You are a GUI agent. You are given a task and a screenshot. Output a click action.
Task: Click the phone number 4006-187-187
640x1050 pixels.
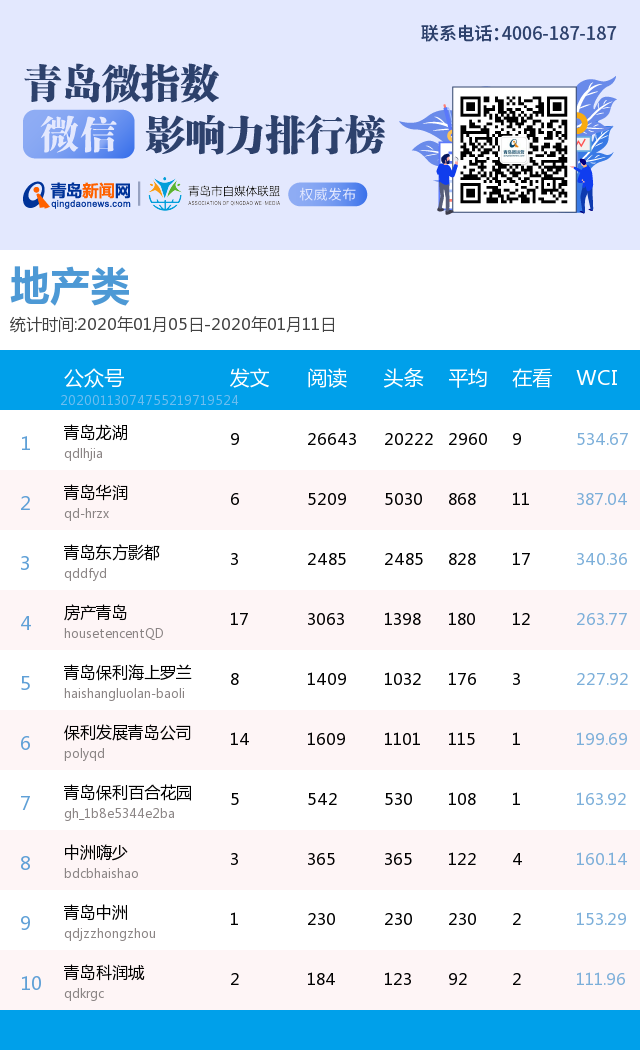559,33
